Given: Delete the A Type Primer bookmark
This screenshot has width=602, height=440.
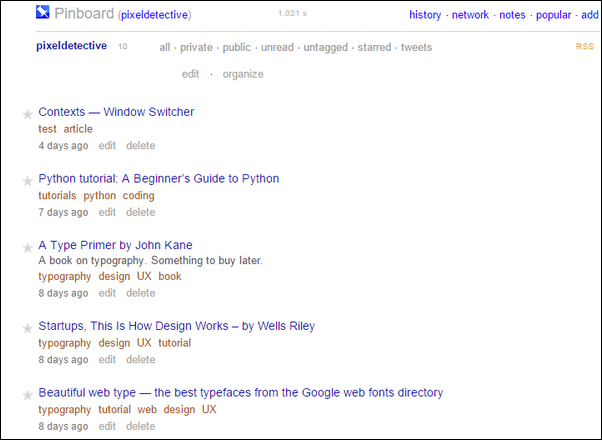Looking at the screenshot, I should click(x=141, y=293).
